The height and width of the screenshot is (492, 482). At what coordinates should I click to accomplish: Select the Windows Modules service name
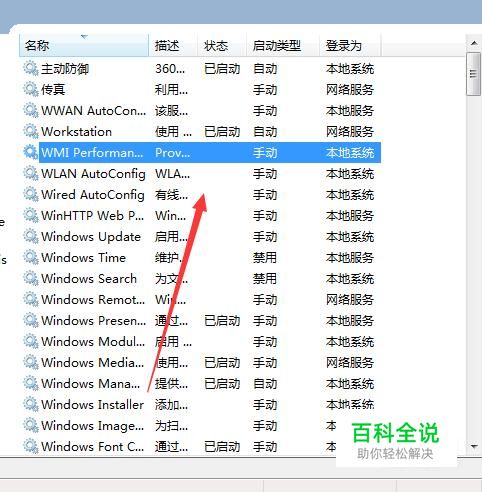pyautogui.click(x=93, y=342)
